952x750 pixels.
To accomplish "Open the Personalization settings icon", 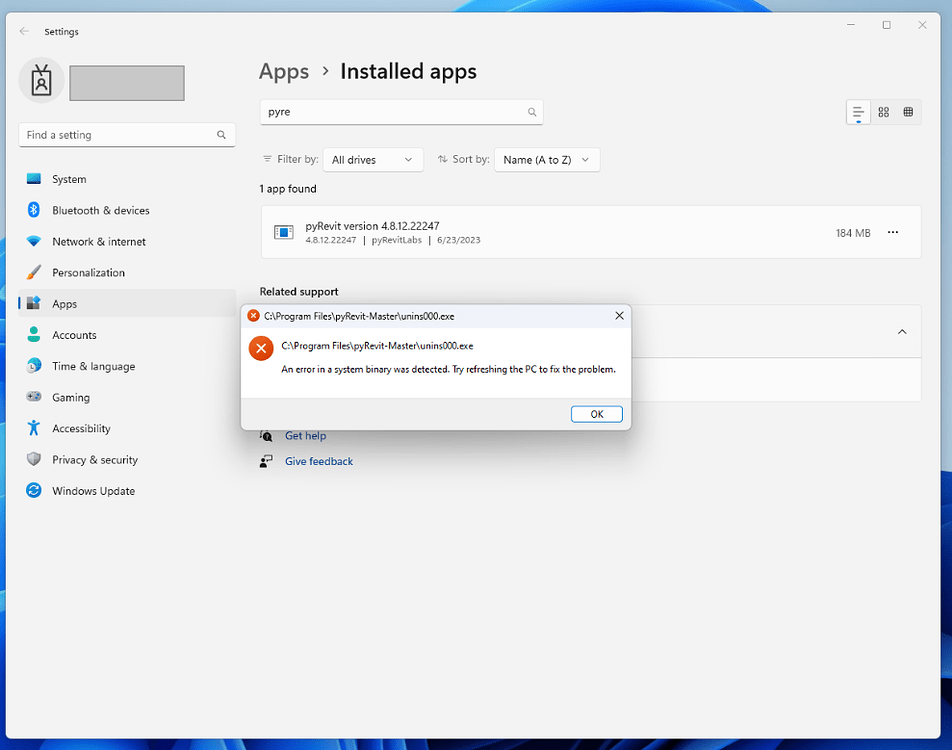I will (x=31, y=272).
